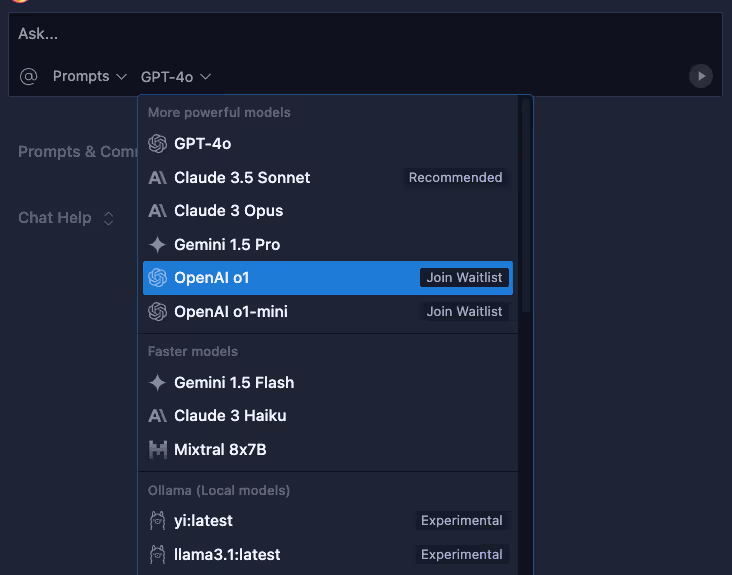Click the Ollama llama icon beside llama3.1:latest

157,554
